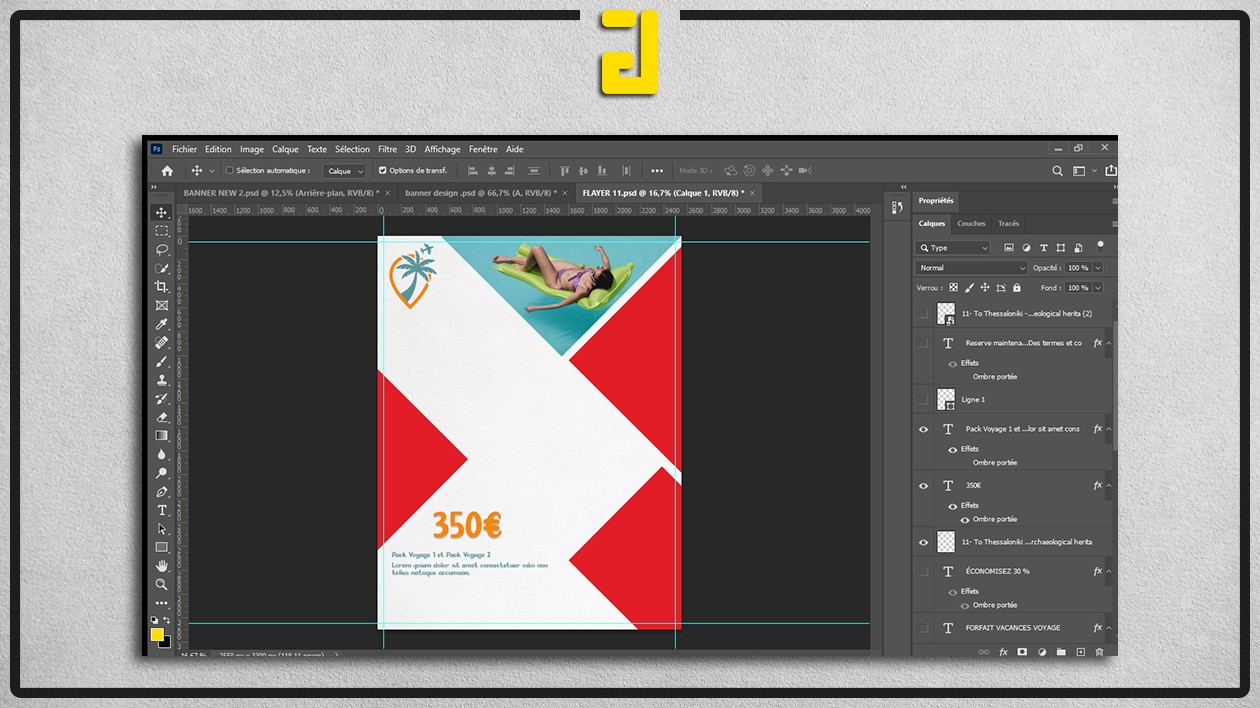Open the Calque auto-select dropdown
The width and height of the screenshot is (1260, 708).
(346, 171)
